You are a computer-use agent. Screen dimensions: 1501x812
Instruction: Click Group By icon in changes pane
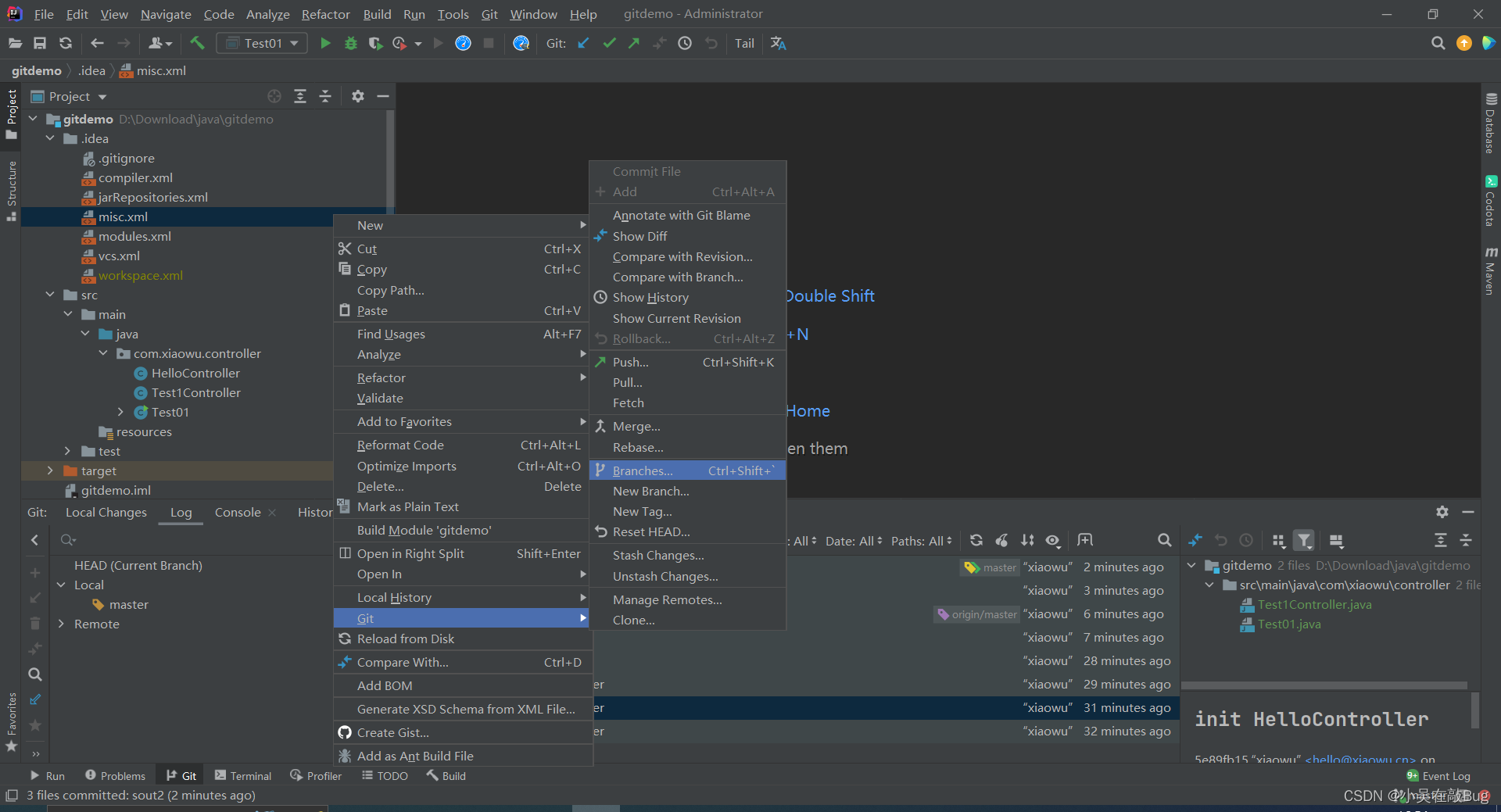tap(1279, 540)
